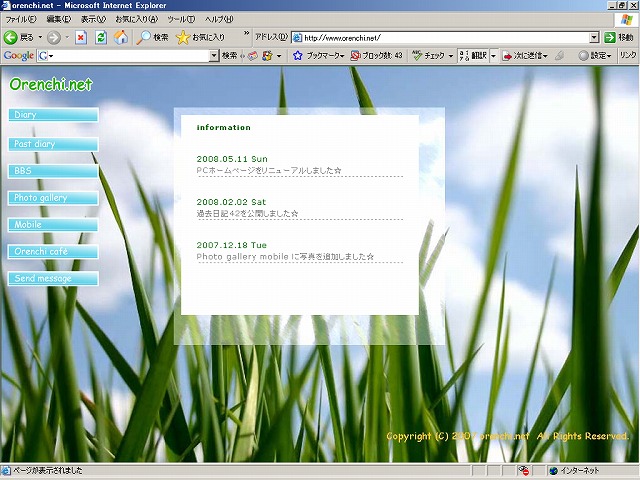Open the File menu
Screen dimensions: 640x480
coord(20,19)
